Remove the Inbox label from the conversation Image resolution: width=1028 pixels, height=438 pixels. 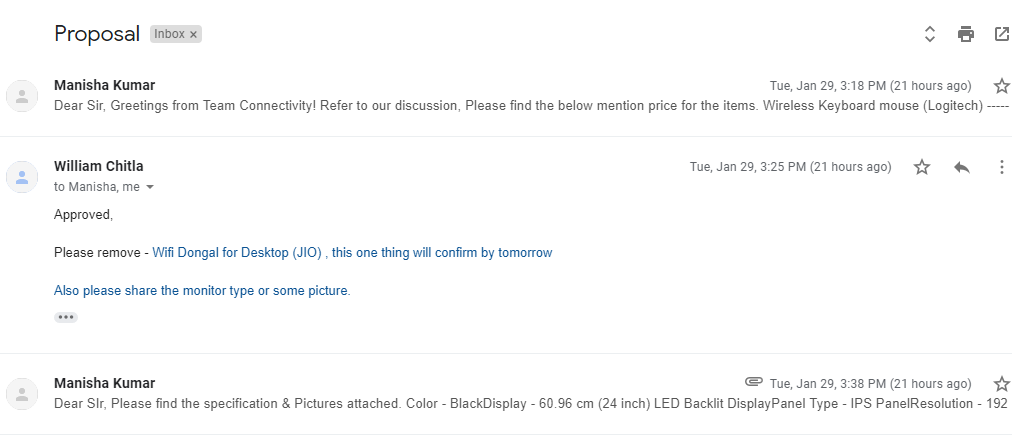pos(194,34)
